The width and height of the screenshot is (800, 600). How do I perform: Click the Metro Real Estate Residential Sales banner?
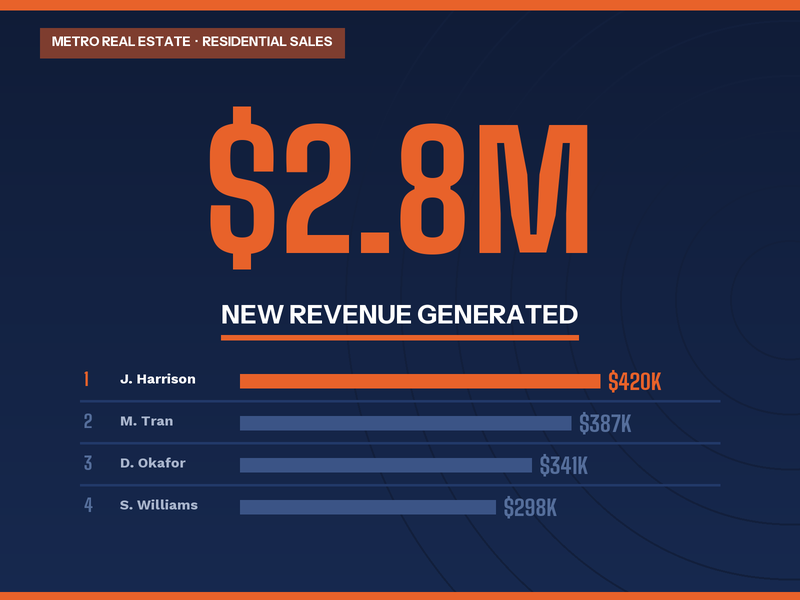click(x=192, y=43)
